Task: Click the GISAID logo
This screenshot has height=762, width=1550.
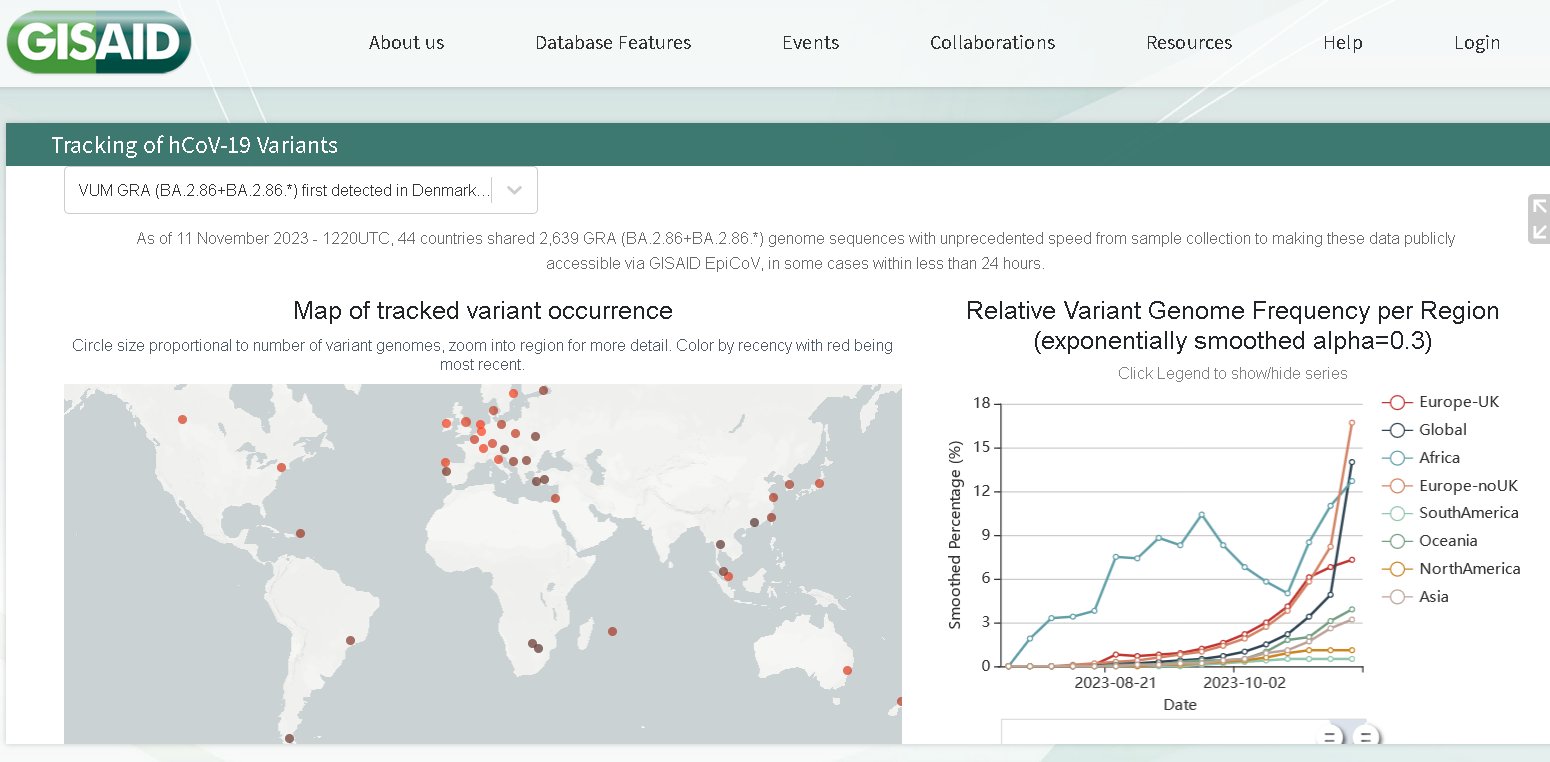Action: (x=98, y=43)
